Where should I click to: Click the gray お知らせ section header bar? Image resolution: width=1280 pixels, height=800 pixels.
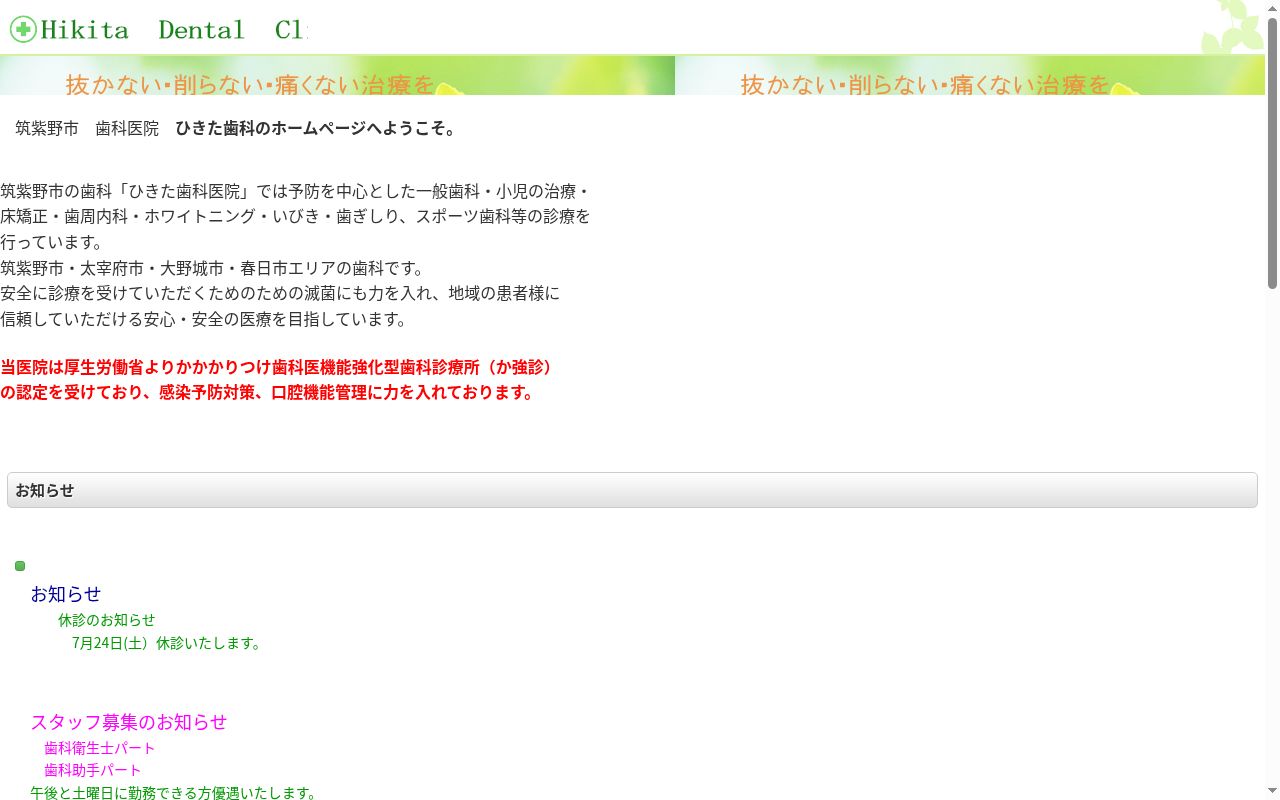tap(632, 490)
